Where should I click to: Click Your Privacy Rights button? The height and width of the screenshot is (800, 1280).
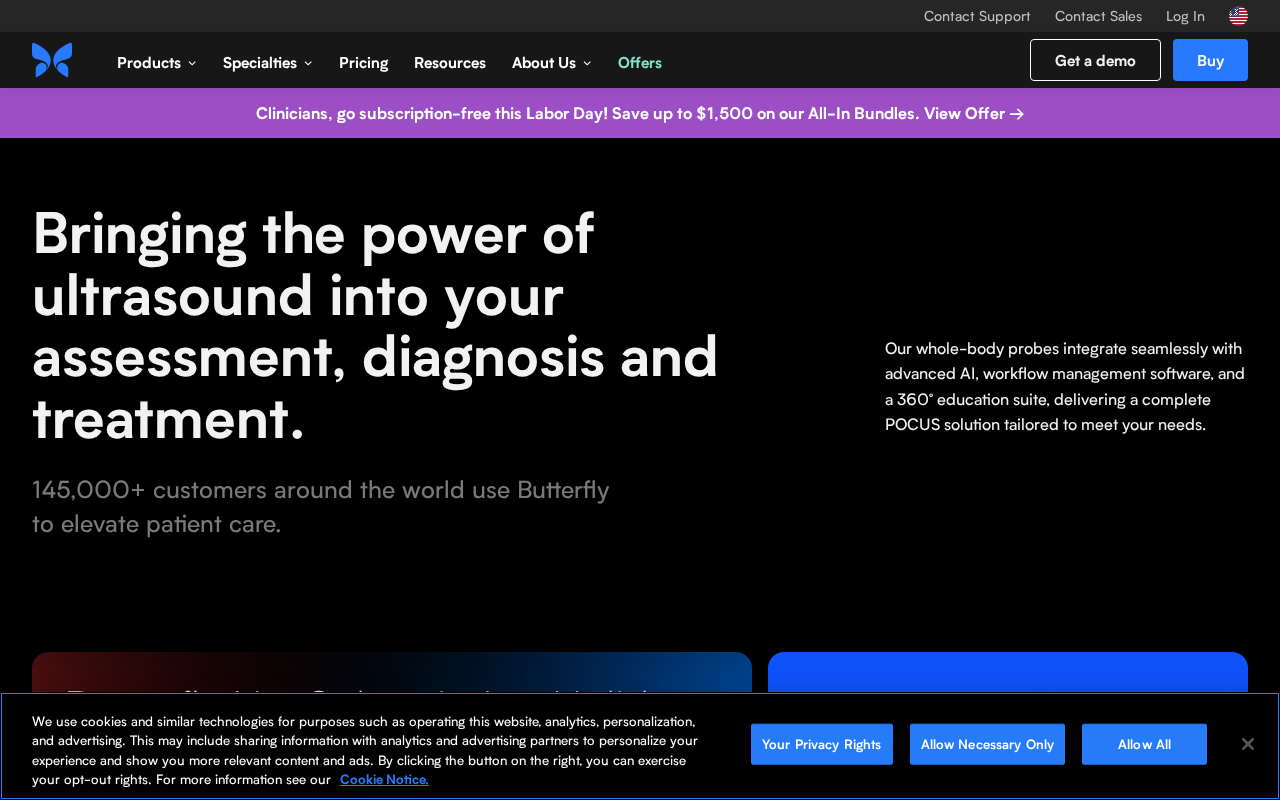[x=822, y=744]
